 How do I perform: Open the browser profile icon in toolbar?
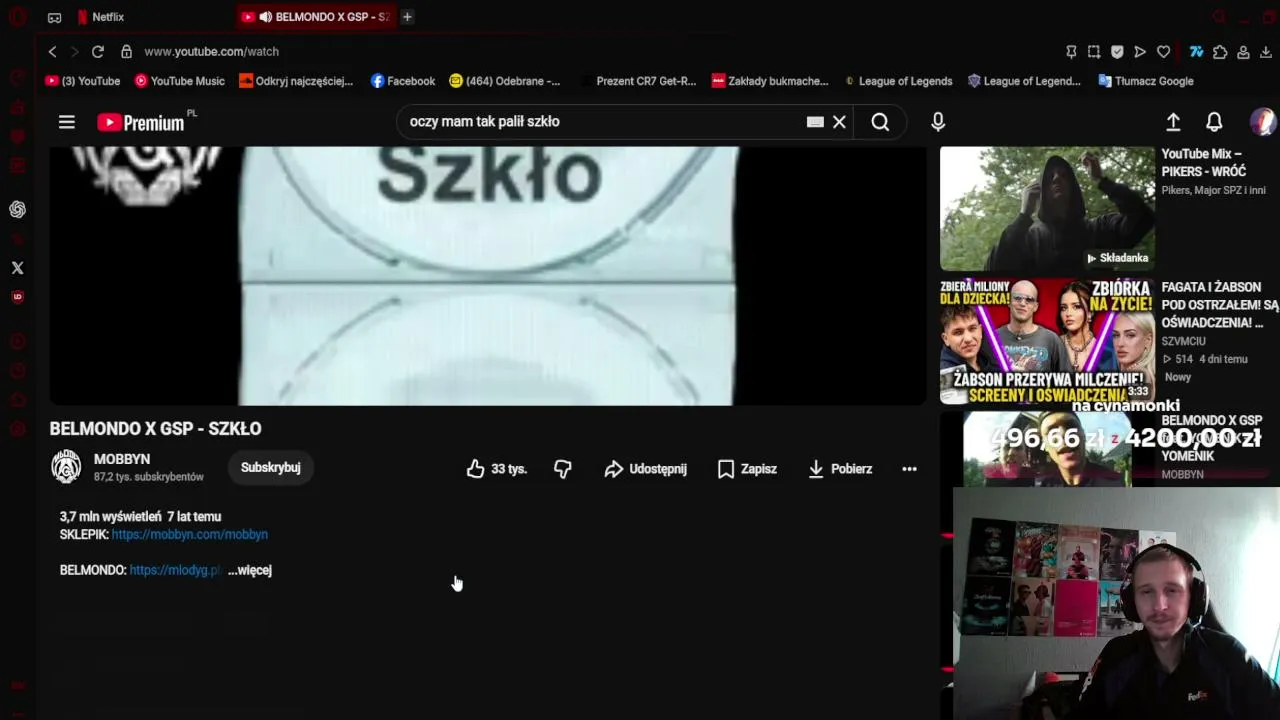1243,52
